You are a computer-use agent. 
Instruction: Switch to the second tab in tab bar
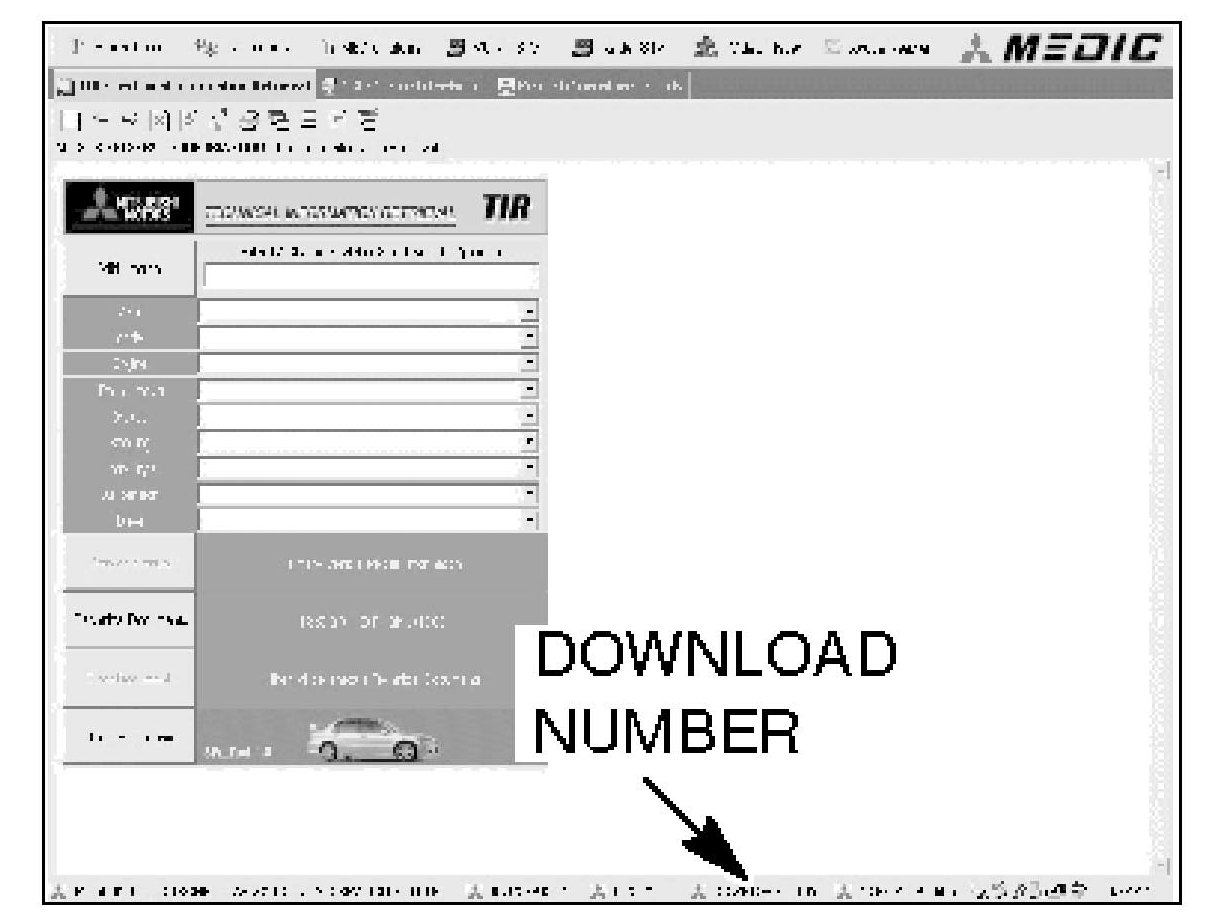pos(403,85)
